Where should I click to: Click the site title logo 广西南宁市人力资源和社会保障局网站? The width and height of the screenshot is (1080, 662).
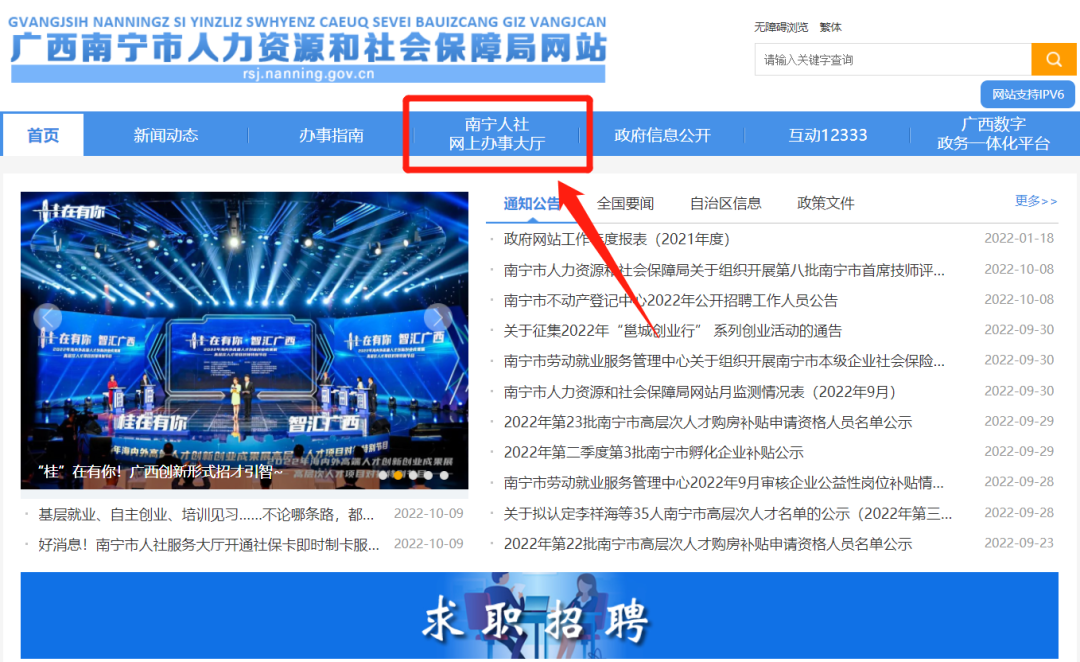point(308,48)
